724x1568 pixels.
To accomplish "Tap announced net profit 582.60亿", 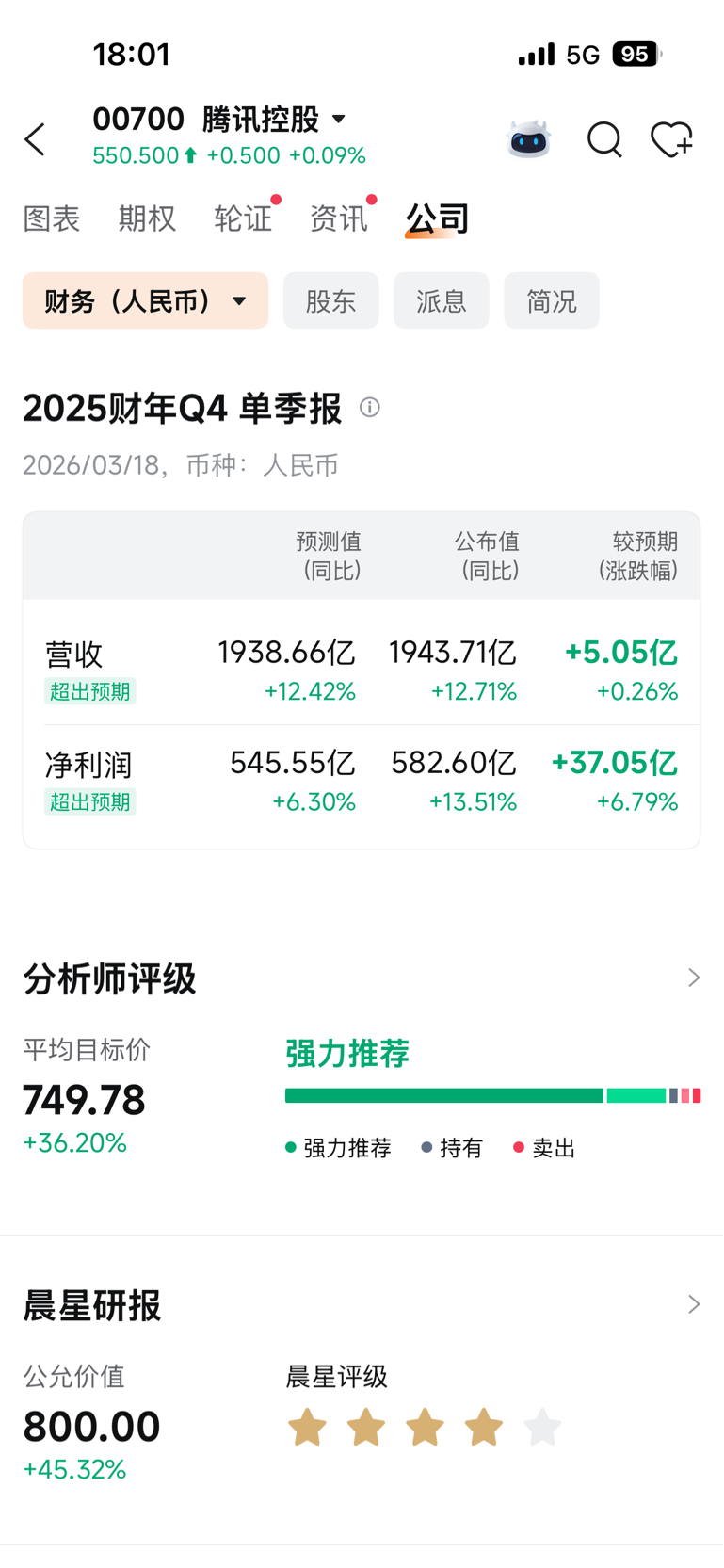I will click(454, 762).
